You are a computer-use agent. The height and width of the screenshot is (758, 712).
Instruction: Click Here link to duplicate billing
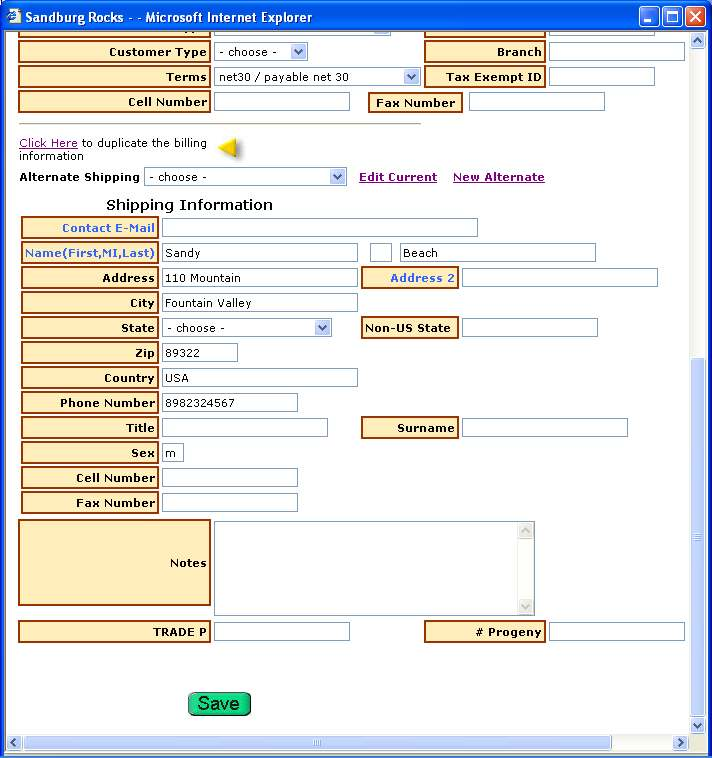coord(48,143)
